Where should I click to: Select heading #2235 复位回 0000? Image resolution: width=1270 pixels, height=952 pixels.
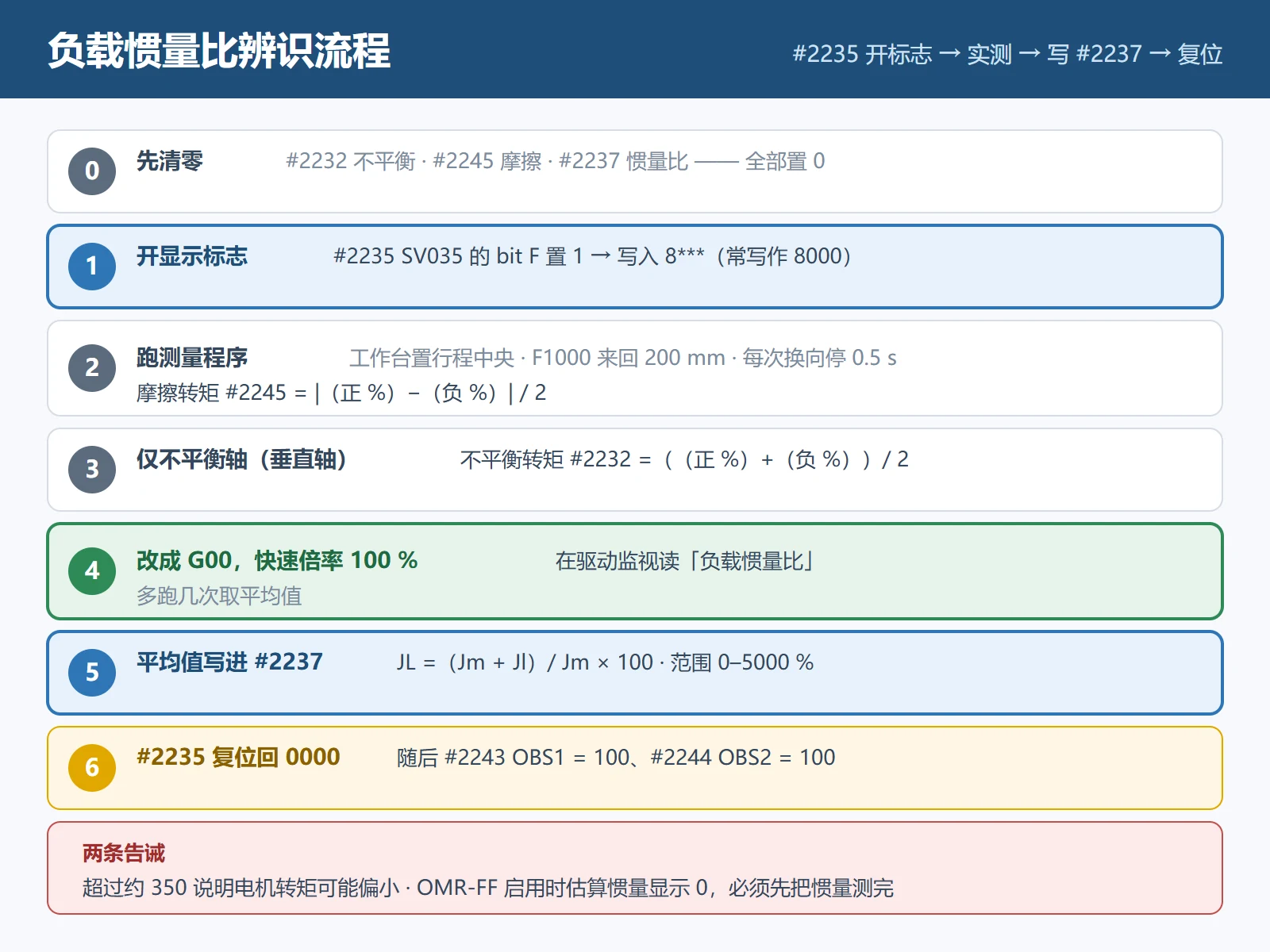coord(238,758)
